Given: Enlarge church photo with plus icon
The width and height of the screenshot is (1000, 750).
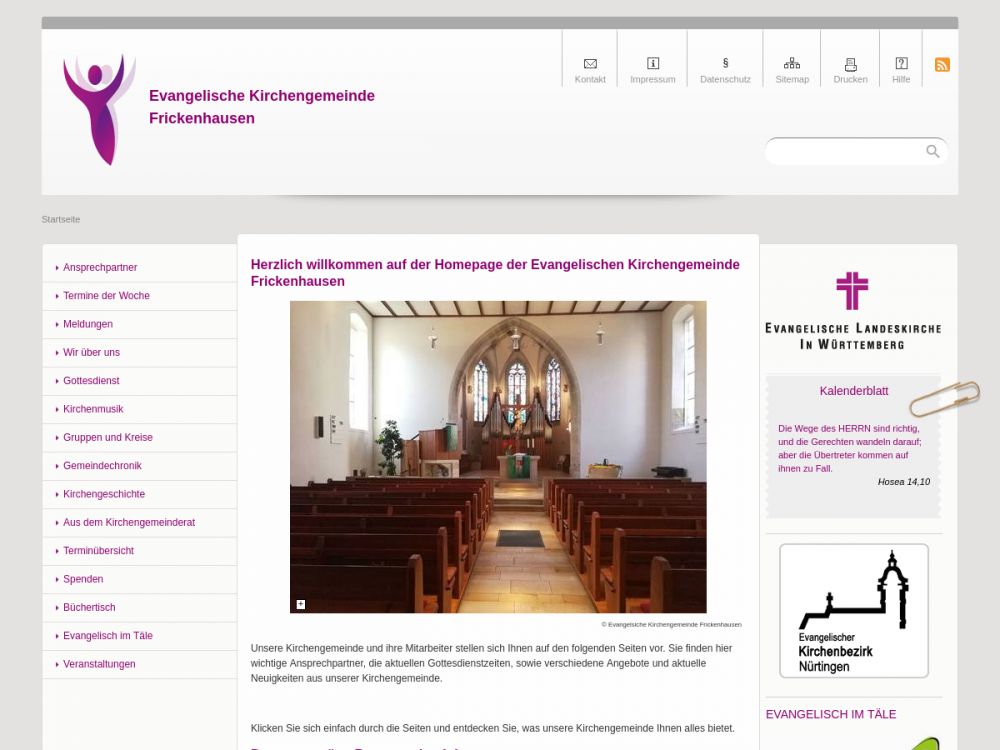Looking at the screenshot, I should pyautogui.click(x=300, y=604).
